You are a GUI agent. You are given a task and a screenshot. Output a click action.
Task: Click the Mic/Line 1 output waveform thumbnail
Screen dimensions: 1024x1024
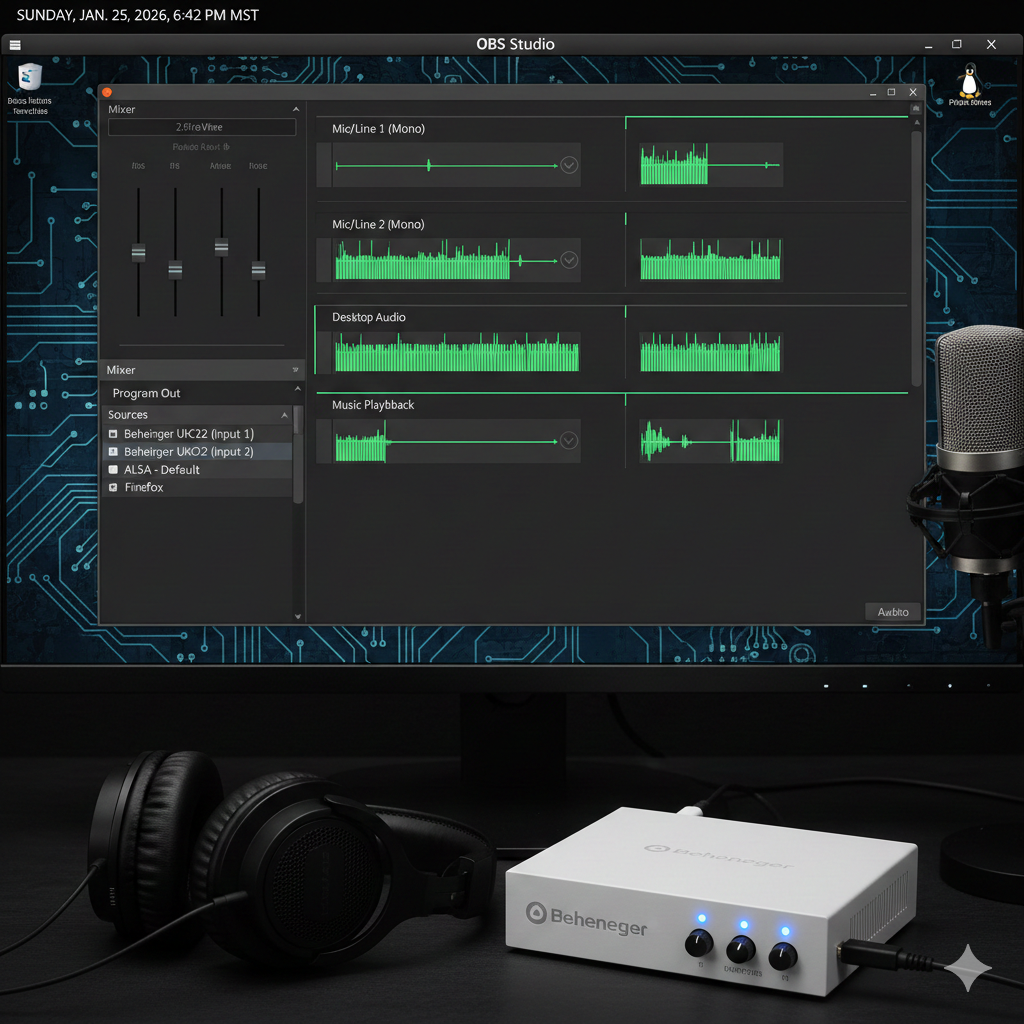click(x=710, y=164)
